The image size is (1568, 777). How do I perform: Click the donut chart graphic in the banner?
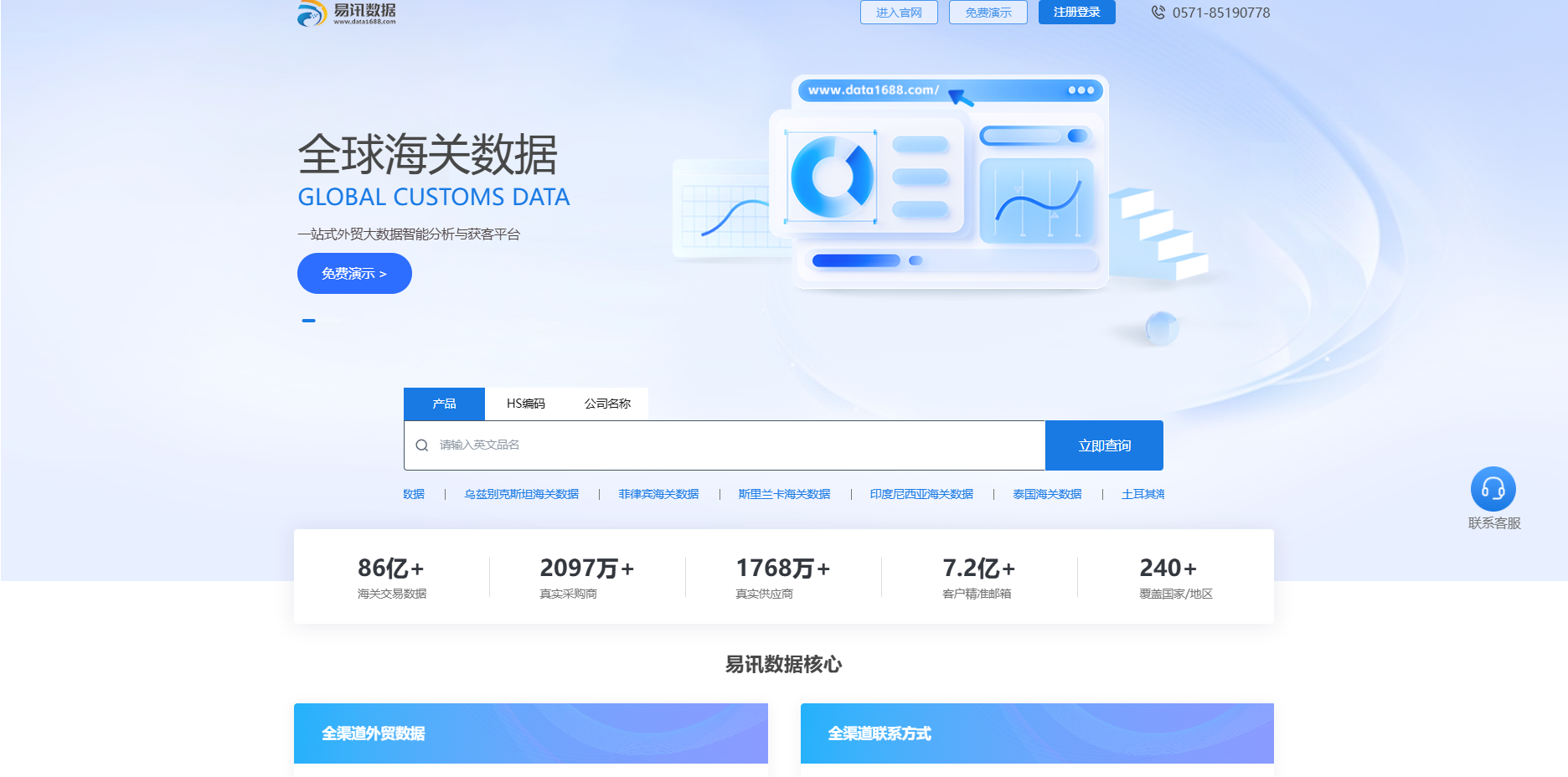(833, 176)
